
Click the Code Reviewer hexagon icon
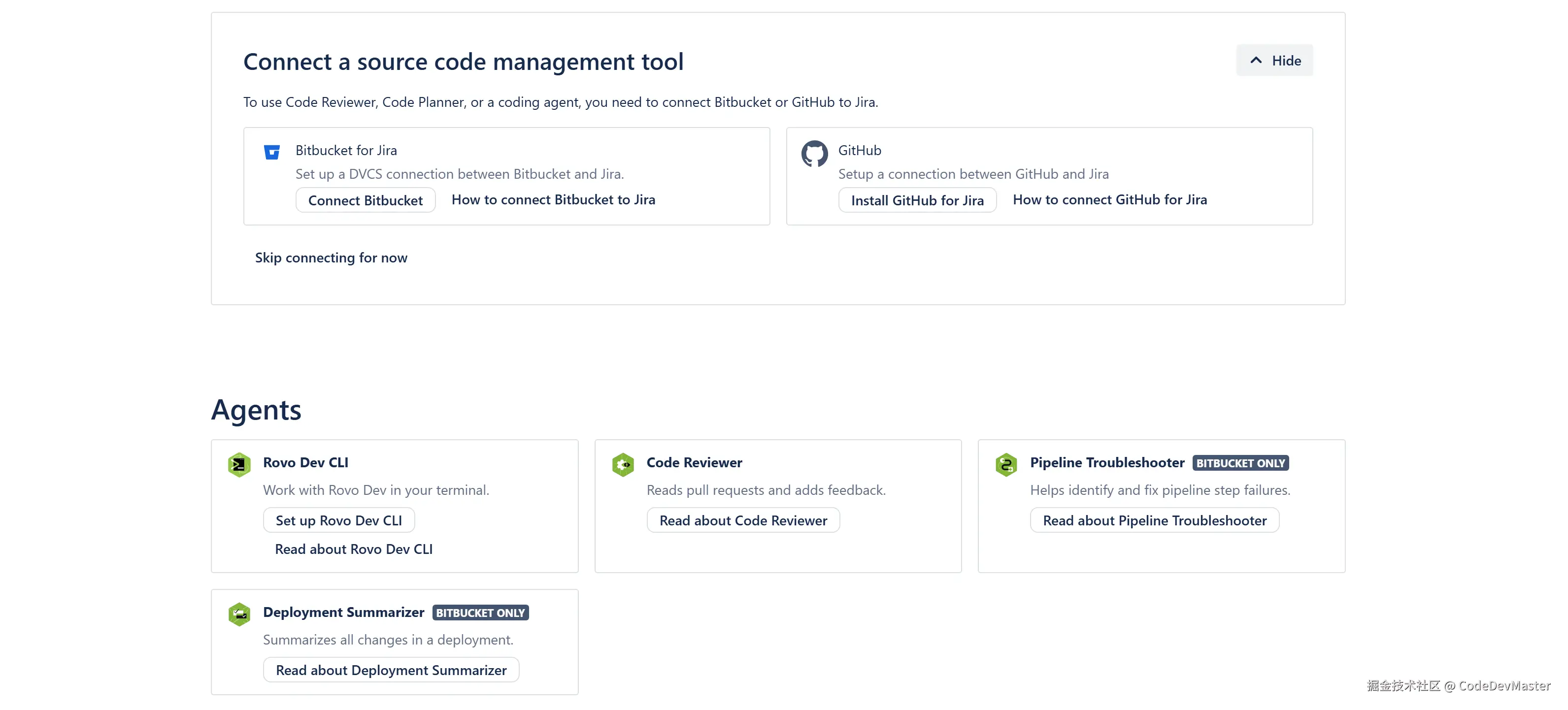623,465
